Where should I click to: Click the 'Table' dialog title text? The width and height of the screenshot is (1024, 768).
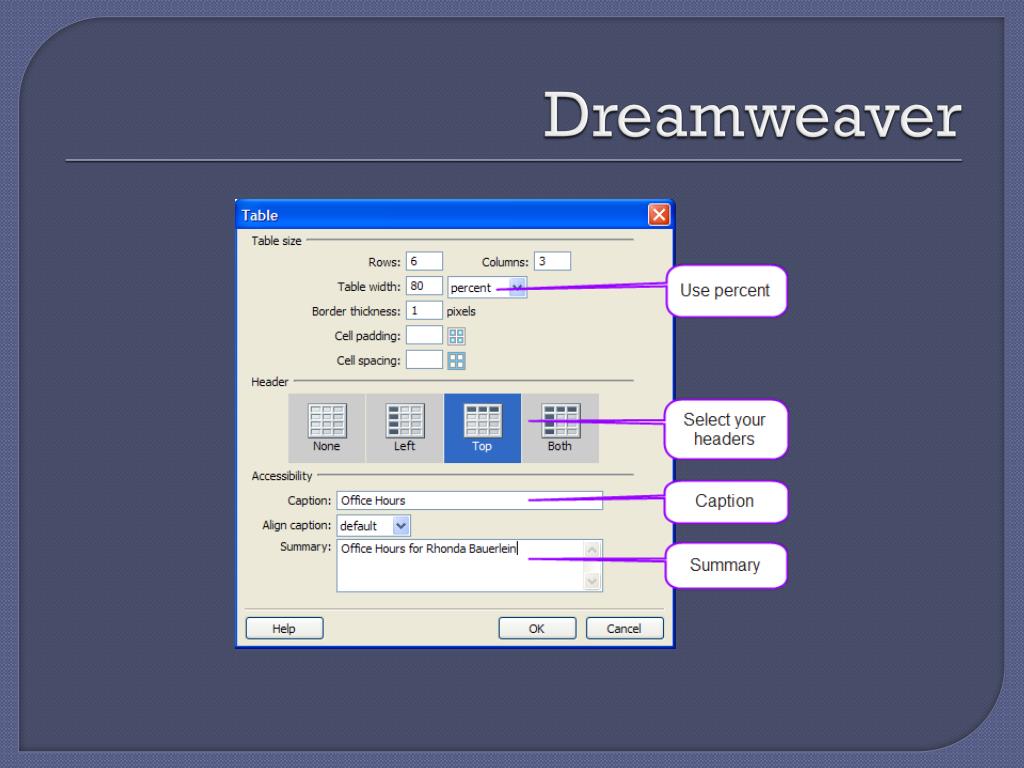click(x=260, y=216)
